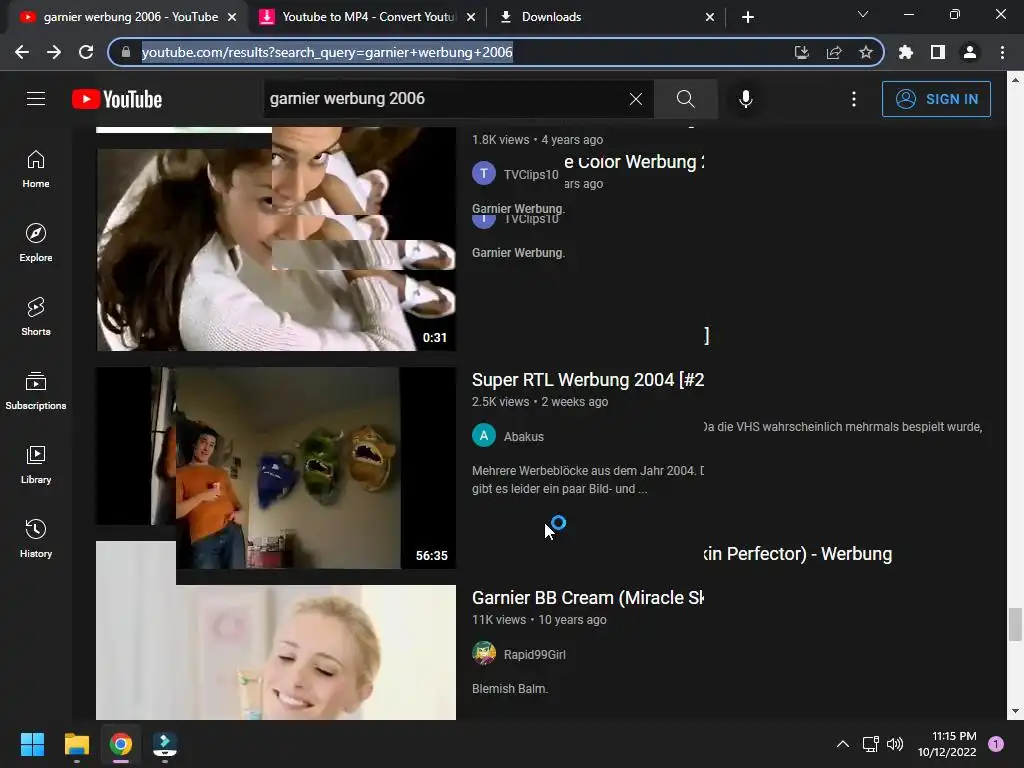Image resolution: width=1024 pixels, height=768 pixels.
Task: Open History in the sidebar
Action: coord(36,538)
